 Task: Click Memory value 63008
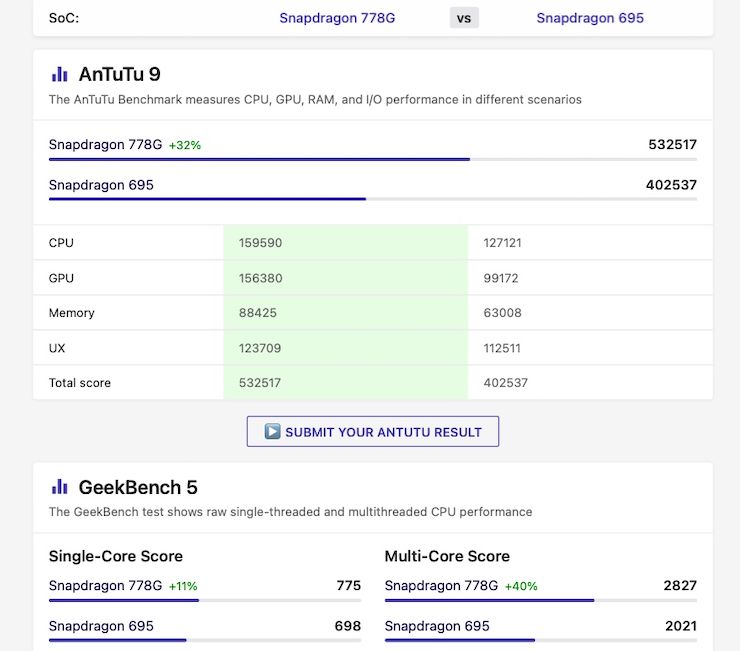pyautogui.click(x=502, y=313)
